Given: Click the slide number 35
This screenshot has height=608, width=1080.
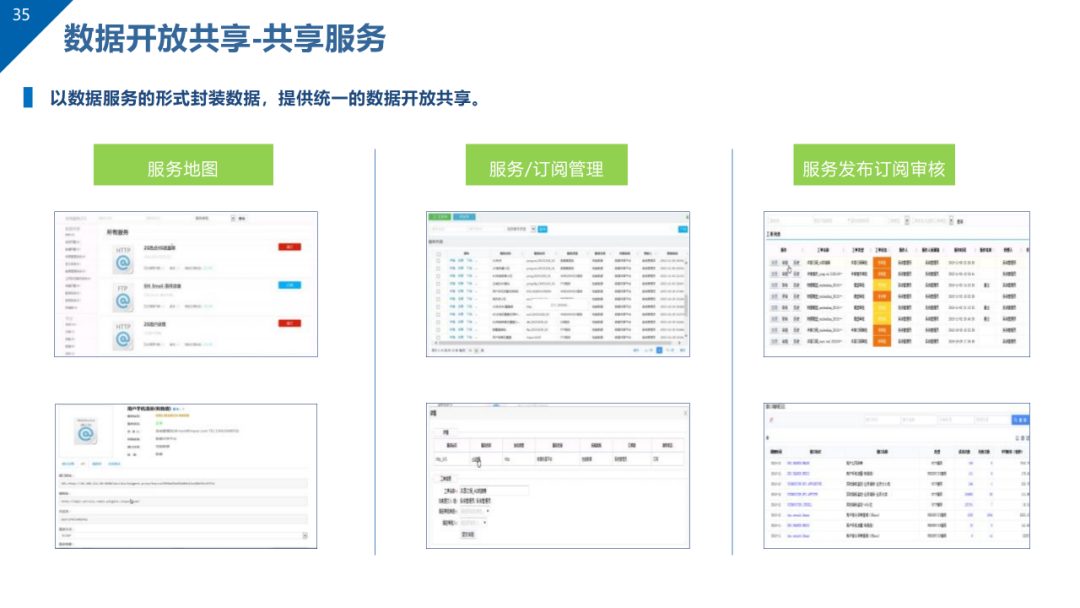Looking at the screenshot, I should point(21,14).
